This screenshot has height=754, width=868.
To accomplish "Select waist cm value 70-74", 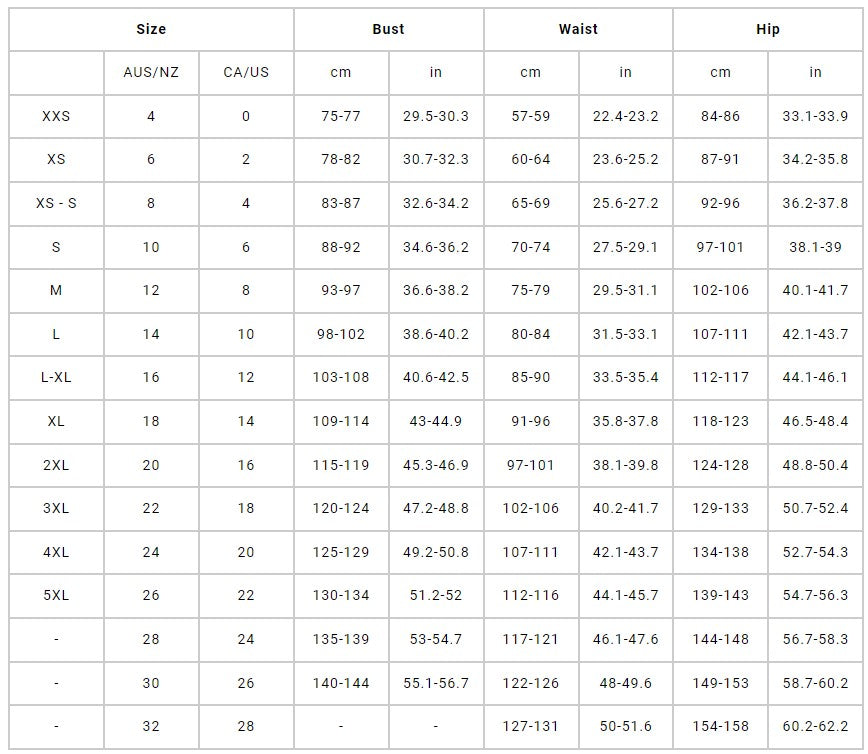I will point(530,247).
